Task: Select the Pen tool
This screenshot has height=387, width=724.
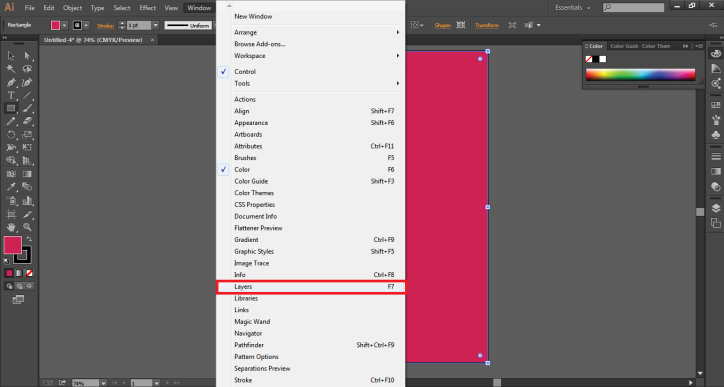Action: [x=11, y=83]
